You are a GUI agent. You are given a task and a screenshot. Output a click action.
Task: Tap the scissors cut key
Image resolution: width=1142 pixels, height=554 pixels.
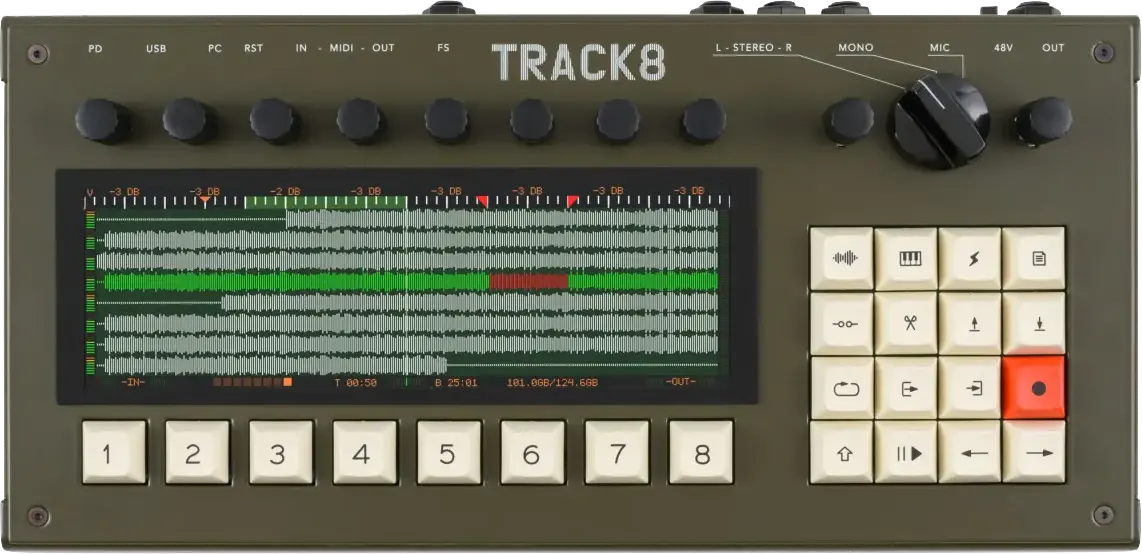pyautogui.click(x=906, y=323)
